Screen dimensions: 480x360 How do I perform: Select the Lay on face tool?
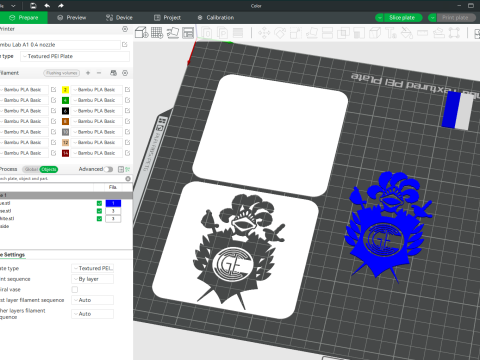pyautogui.click(x=312, y=33)
